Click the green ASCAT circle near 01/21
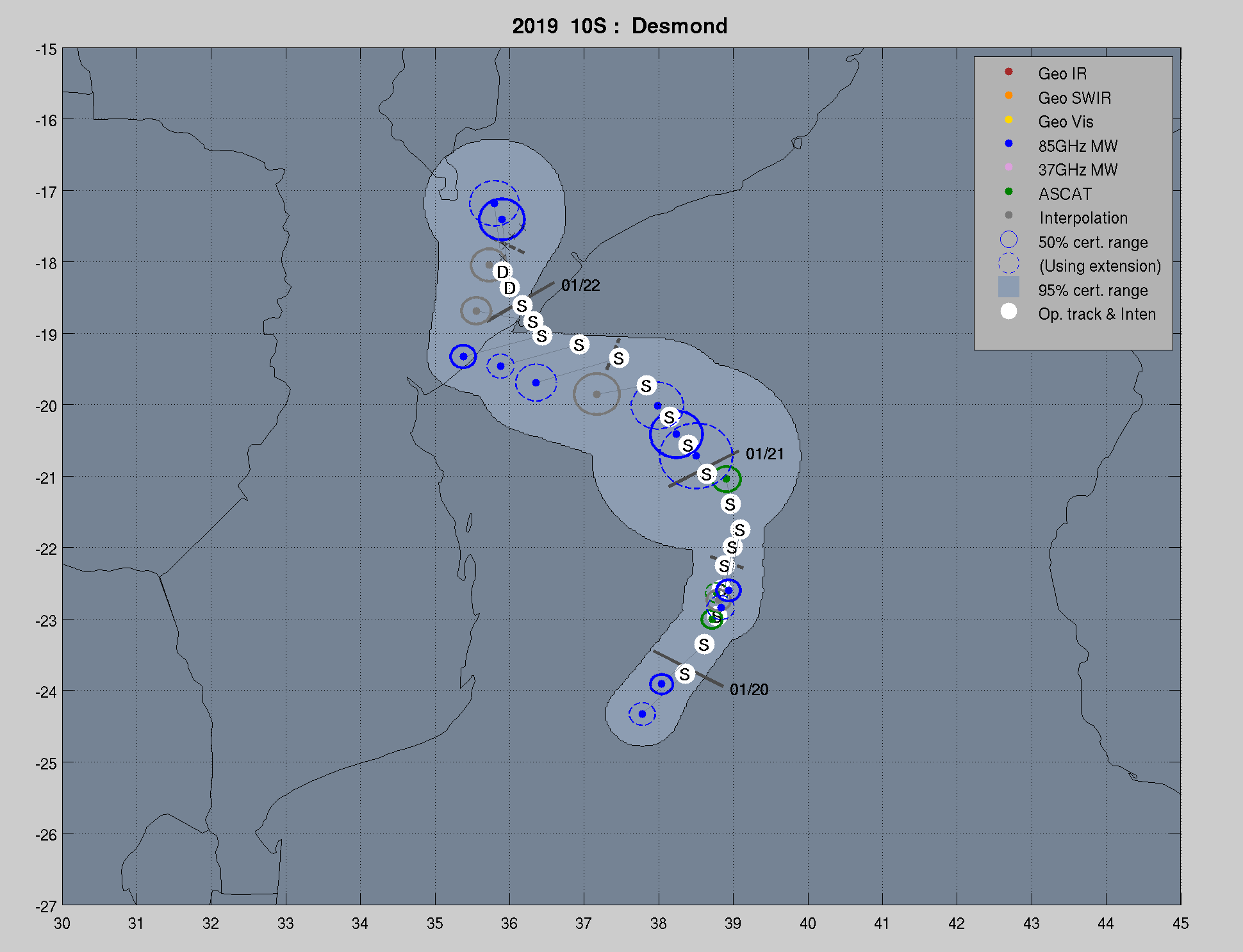1243x952 pixels. 727,479
